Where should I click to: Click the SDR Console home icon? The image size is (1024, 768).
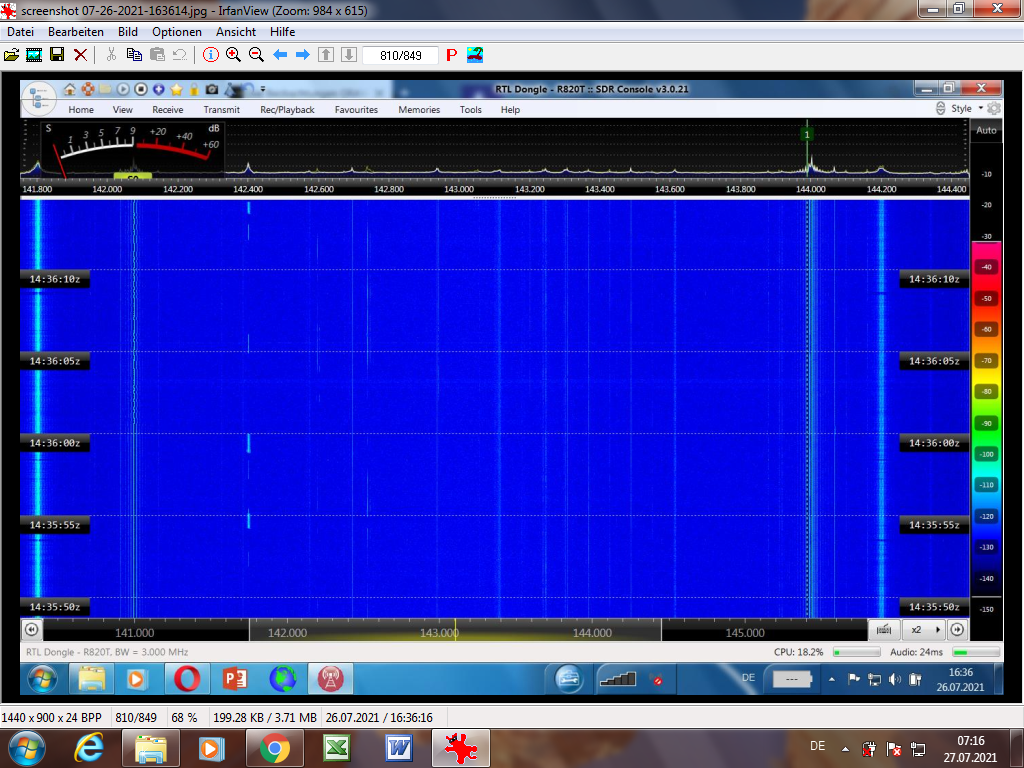pyautogui.click(x=70, y=89)
